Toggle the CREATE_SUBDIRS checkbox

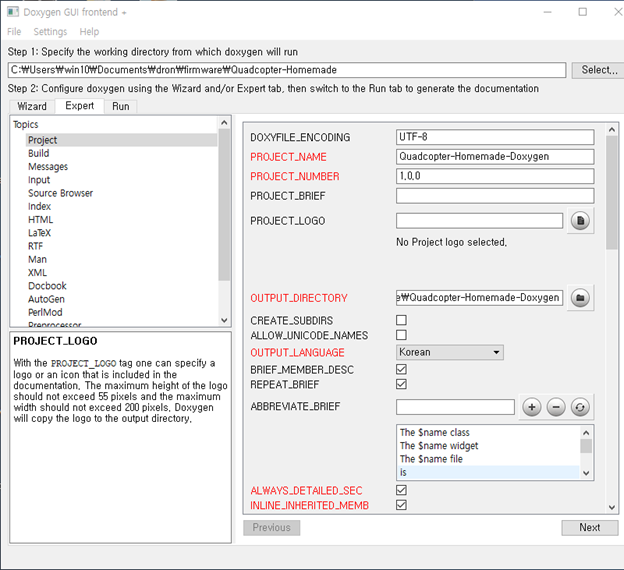tap(401, 320)
